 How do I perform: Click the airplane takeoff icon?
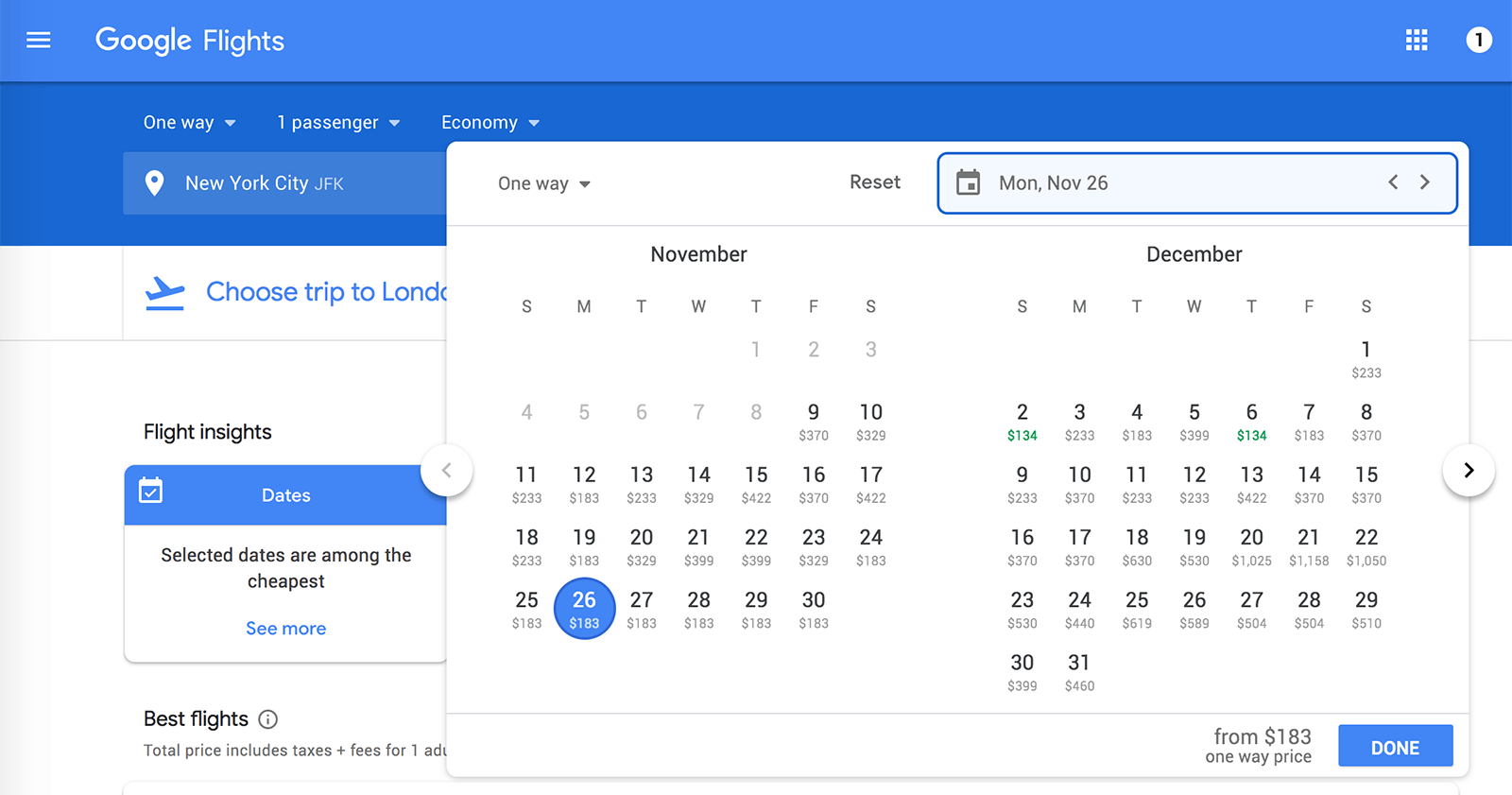(x=165, y=293)
